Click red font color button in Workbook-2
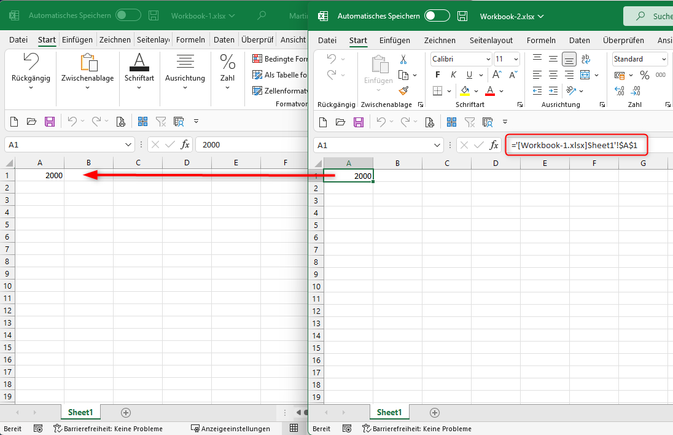673x435 pixels. (x=490, y=91)
